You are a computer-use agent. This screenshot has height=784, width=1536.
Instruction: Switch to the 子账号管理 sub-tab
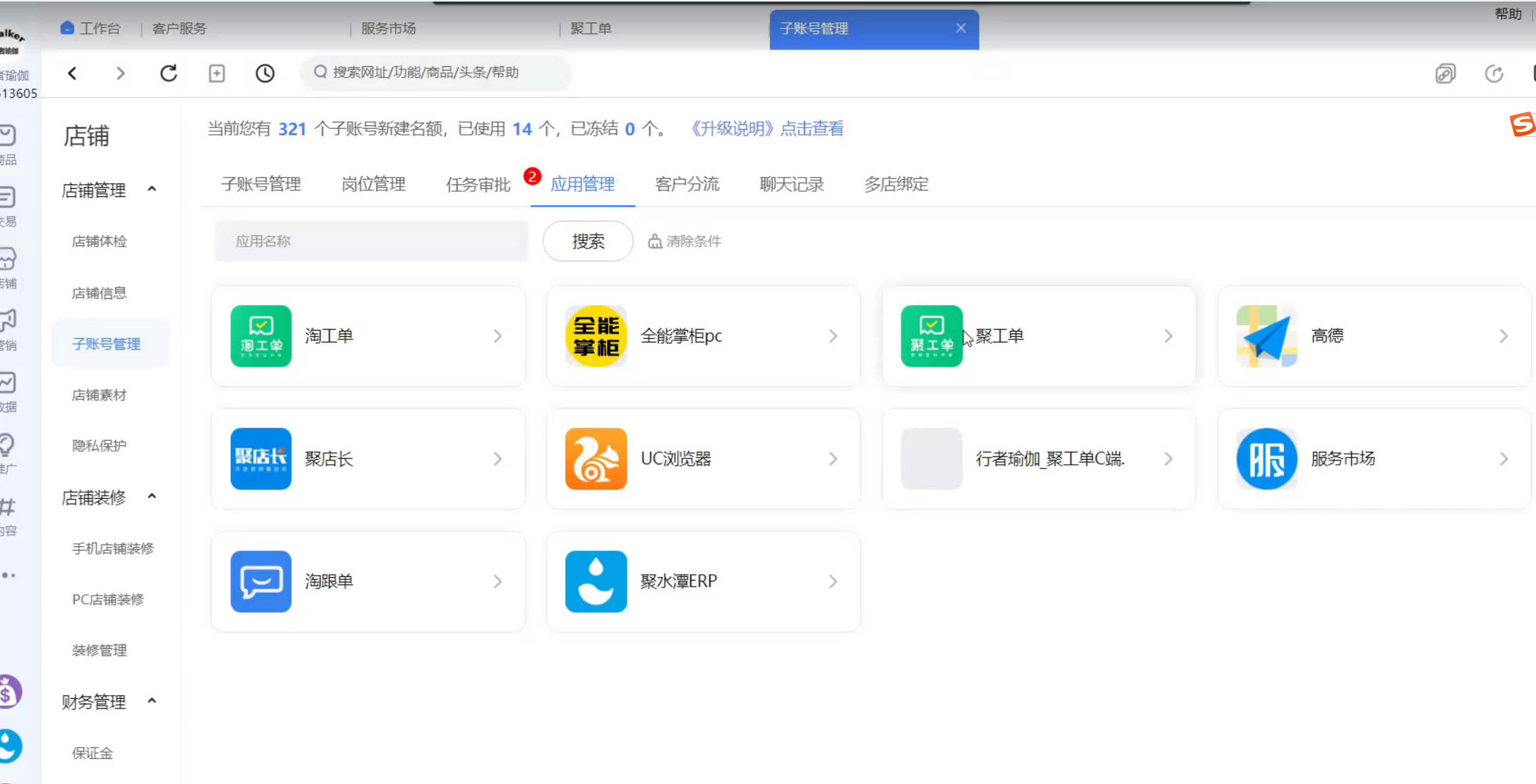click(x=261, y=184)
